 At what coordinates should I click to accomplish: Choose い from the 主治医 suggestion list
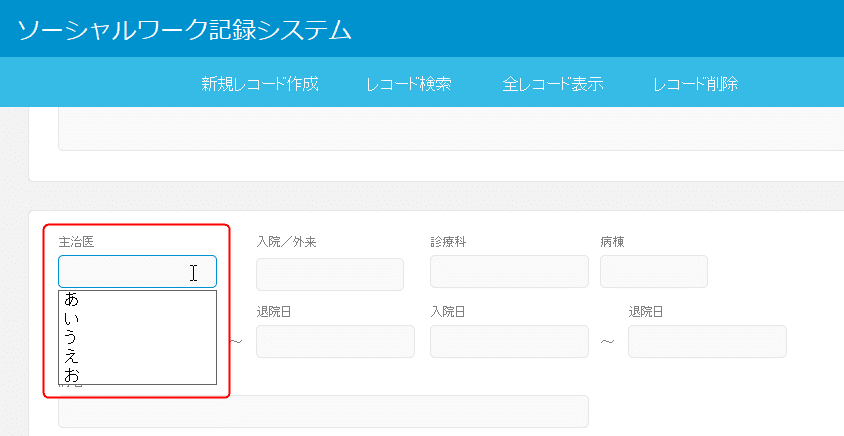point(137,318)
